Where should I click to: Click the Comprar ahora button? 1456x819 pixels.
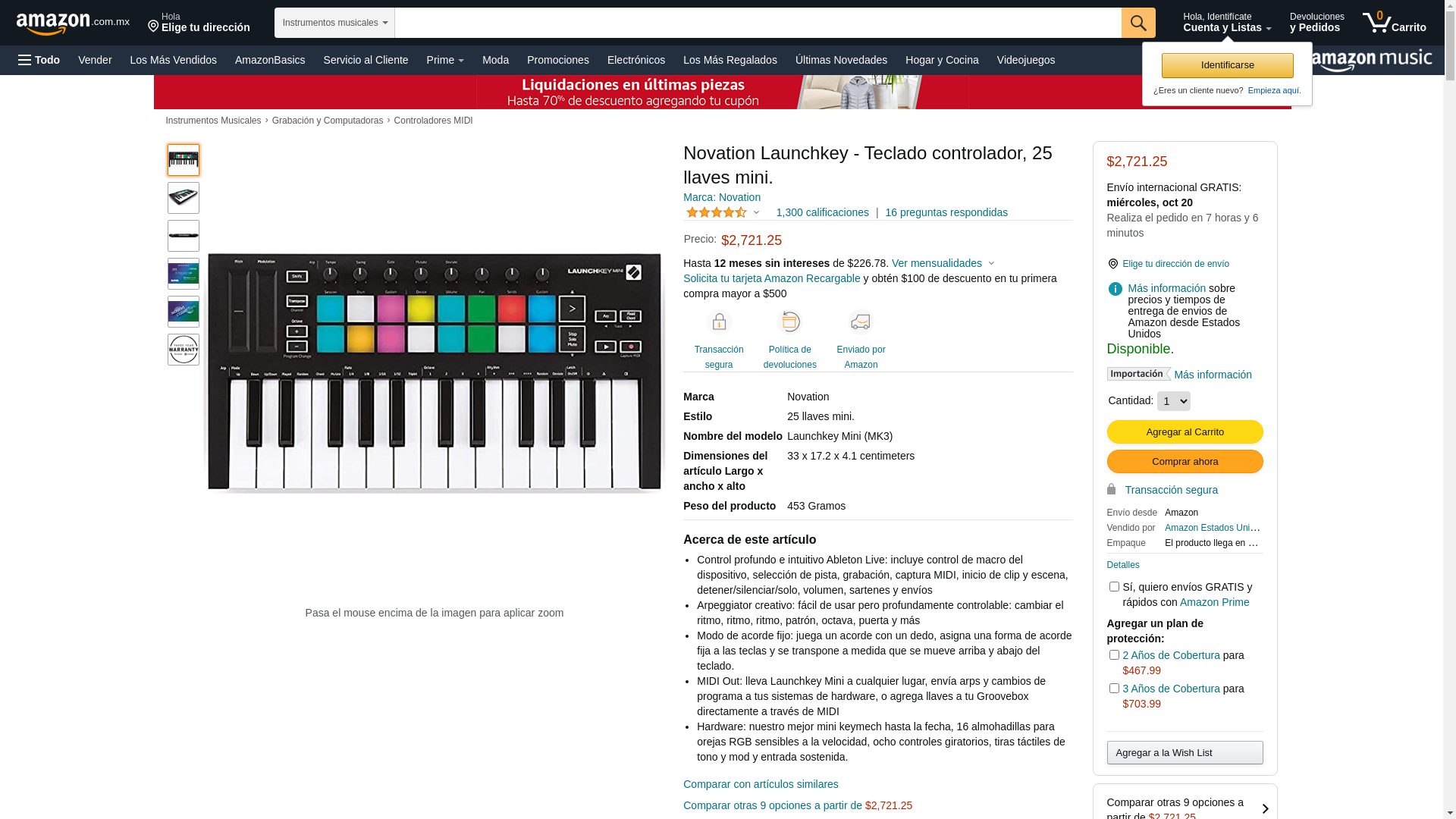(x=1185, y=461)
